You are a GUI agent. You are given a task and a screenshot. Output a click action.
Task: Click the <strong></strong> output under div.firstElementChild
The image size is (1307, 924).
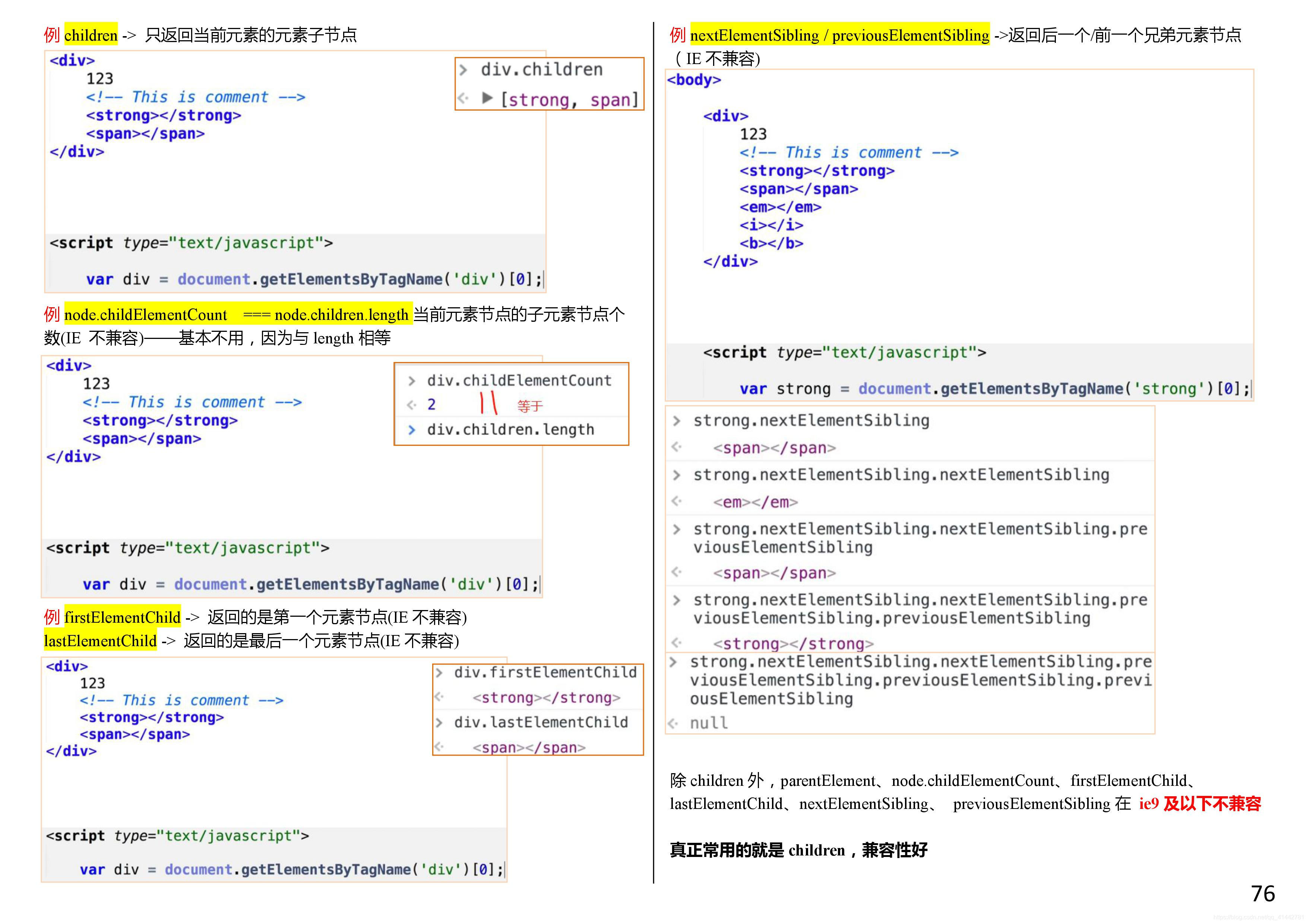point(547,698)
